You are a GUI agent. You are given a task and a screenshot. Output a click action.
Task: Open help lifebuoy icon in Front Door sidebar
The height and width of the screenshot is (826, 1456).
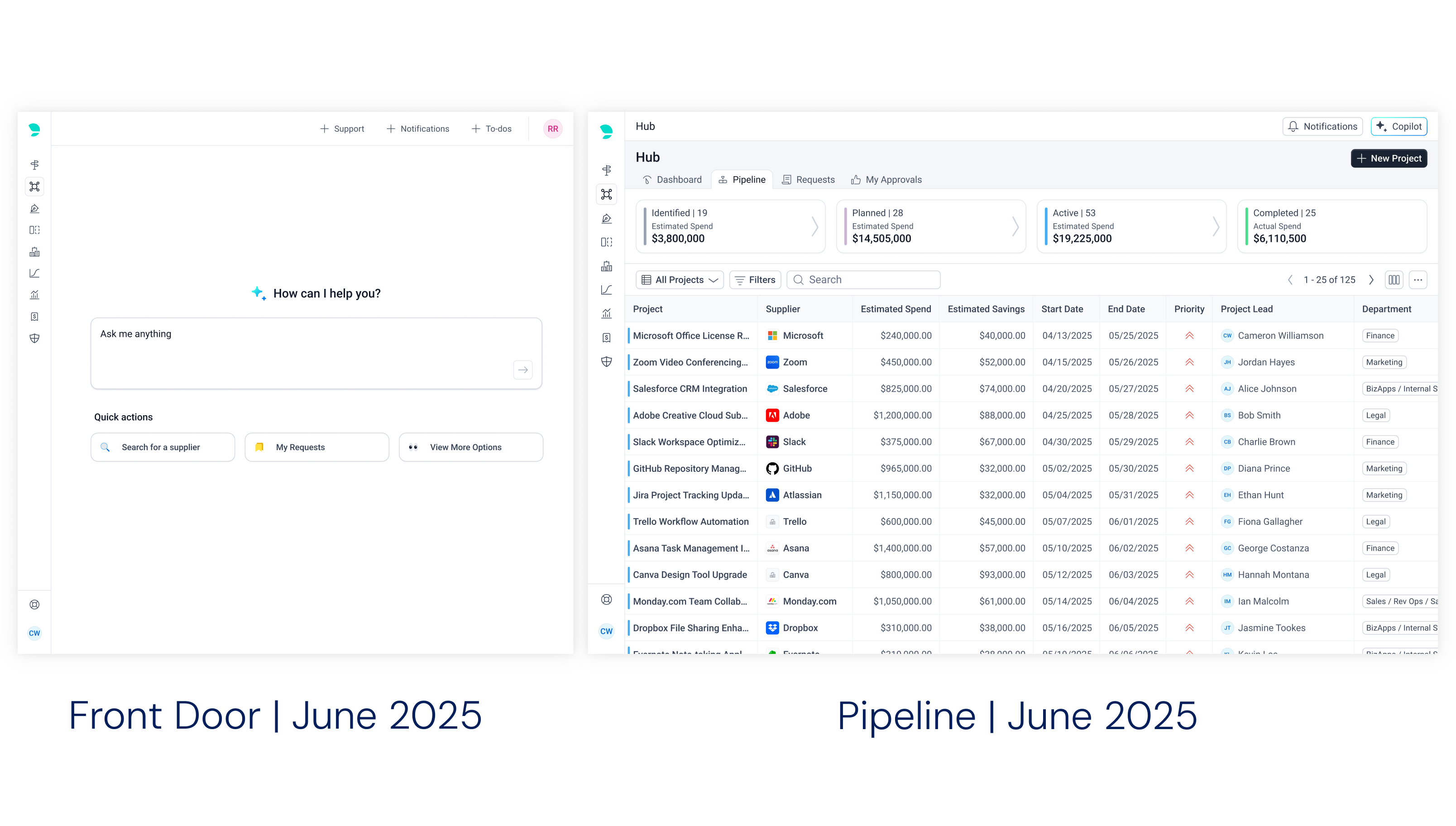tap(34, 605)
